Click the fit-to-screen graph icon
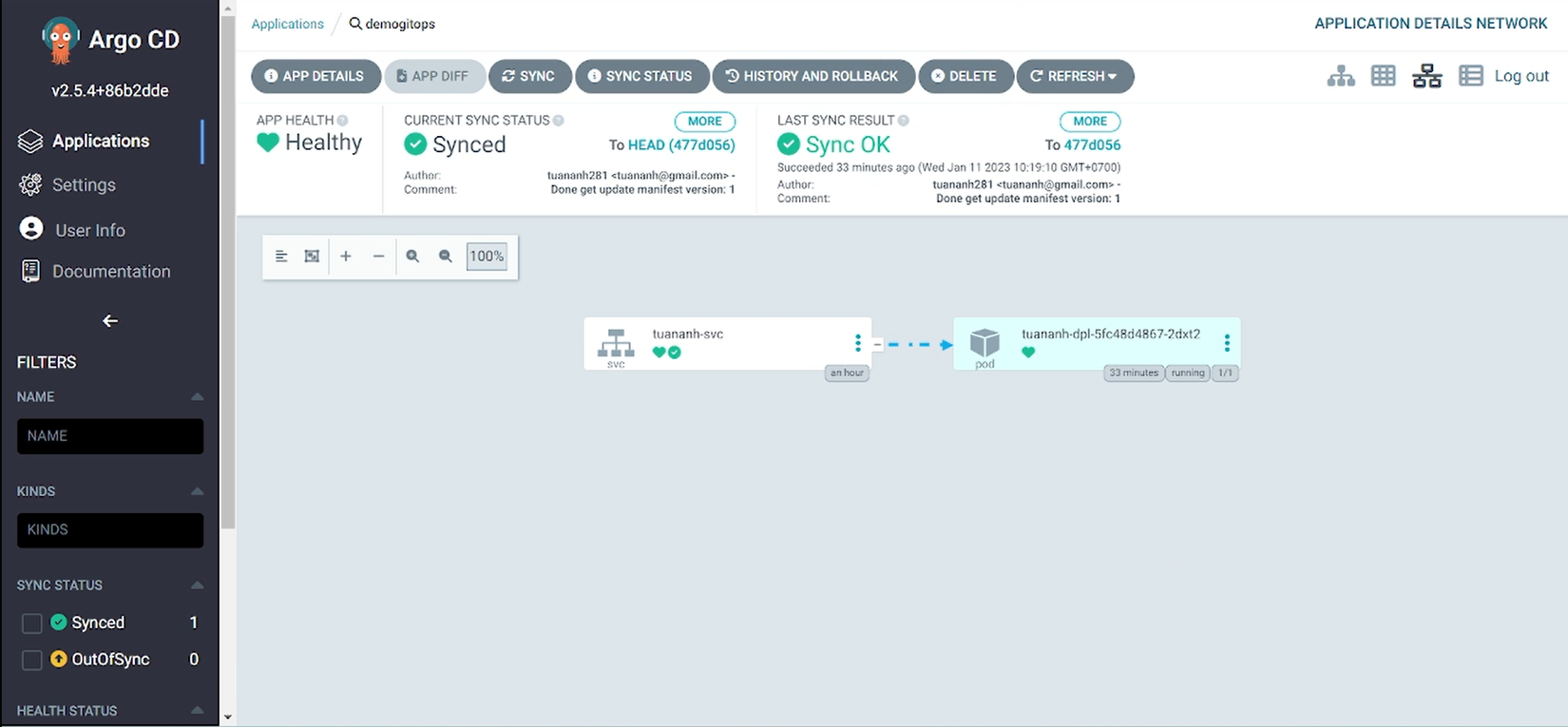Screen dimensions: 1568x727 312,257
